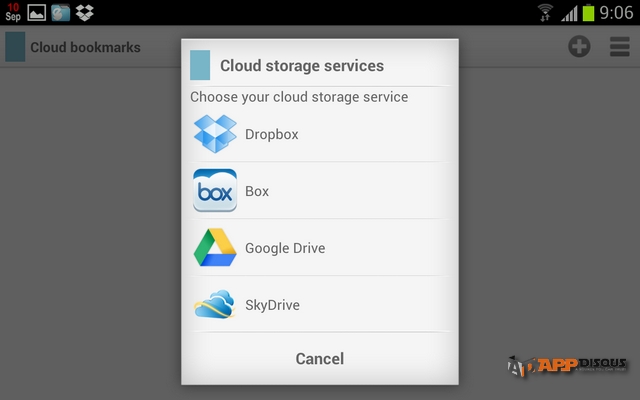Viewport: 640px width, 400px height.
Task: Tap the 9:06 clock in status bar
Action: pos(617,12)
